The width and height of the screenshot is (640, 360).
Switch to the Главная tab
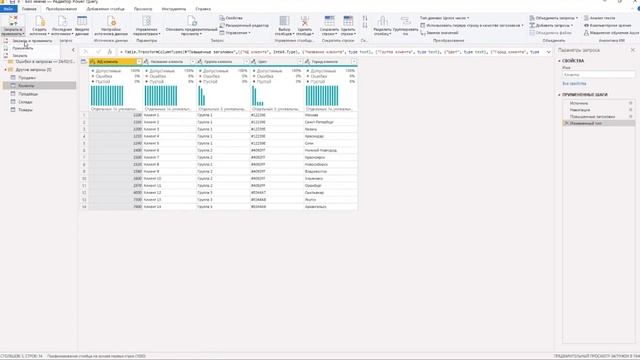(x=29, y=9)
